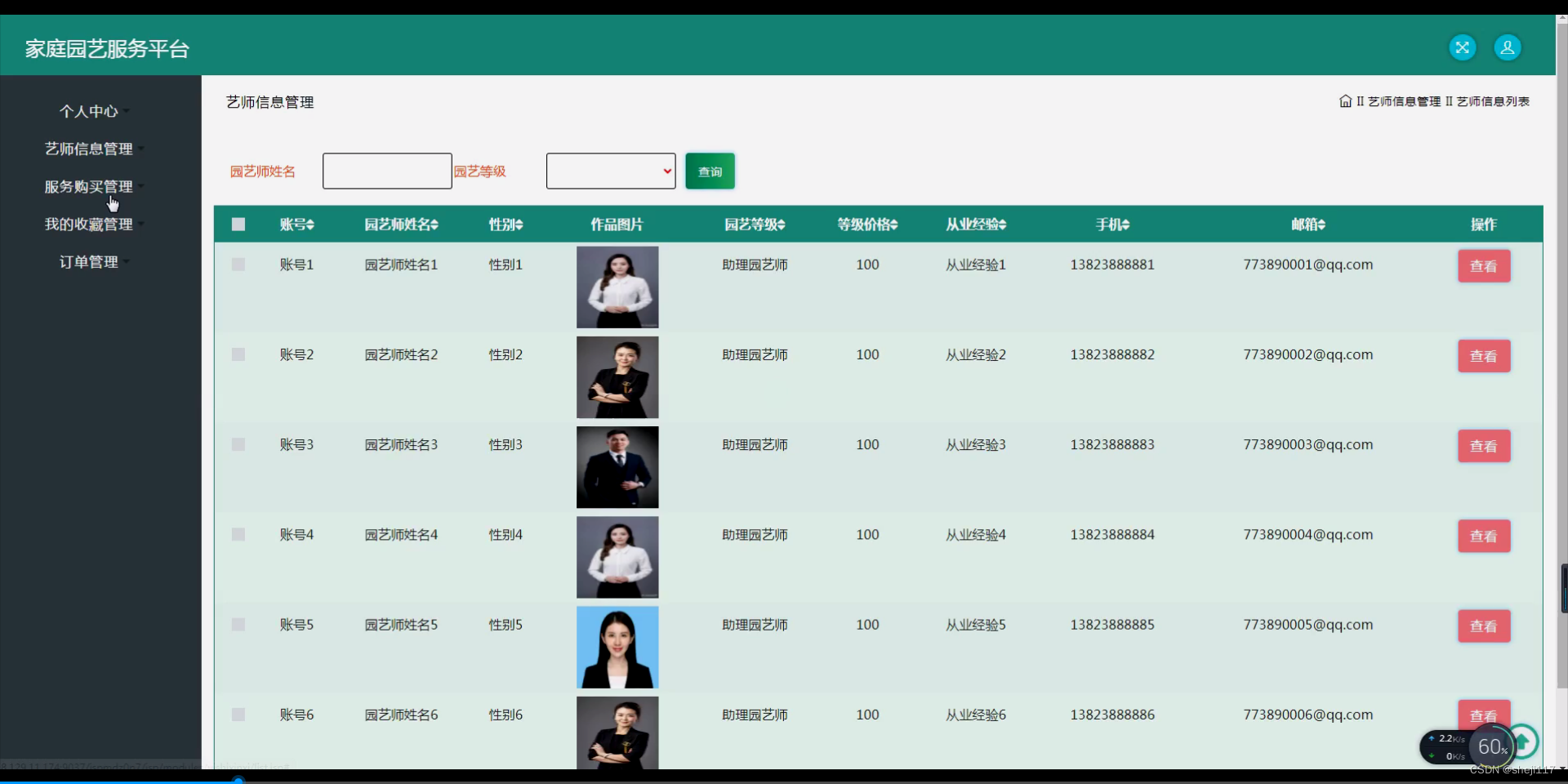Screen dimensions: 1568x784
Task: Open the 园艺等级 dropdown
Action: (x=610, y=171)
